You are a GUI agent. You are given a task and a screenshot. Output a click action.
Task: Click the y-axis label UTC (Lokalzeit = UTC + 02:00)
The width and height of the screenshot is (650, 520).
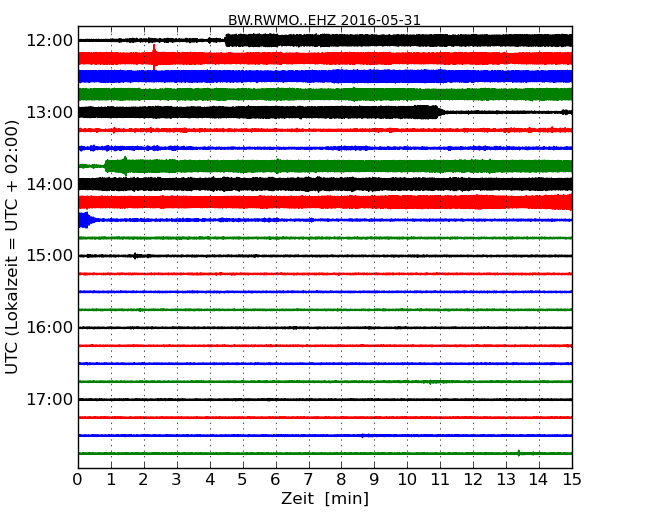pyautogui.click(x=12, y=247)
